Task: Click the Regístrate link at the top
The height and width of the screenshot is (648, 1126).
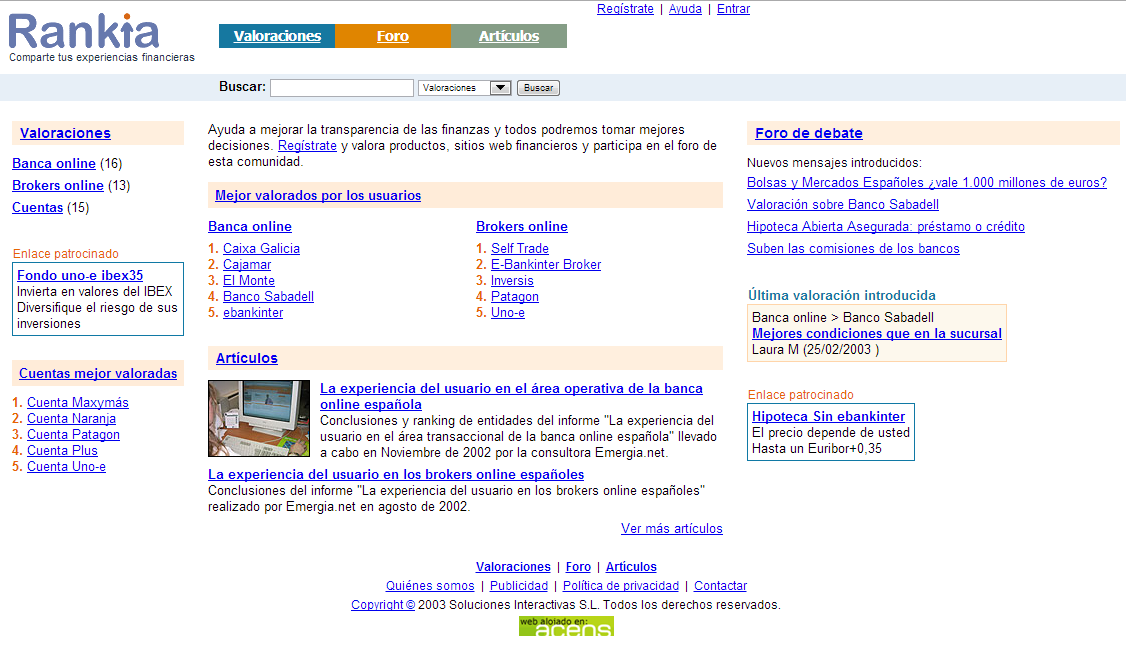Action: (625, 9)
